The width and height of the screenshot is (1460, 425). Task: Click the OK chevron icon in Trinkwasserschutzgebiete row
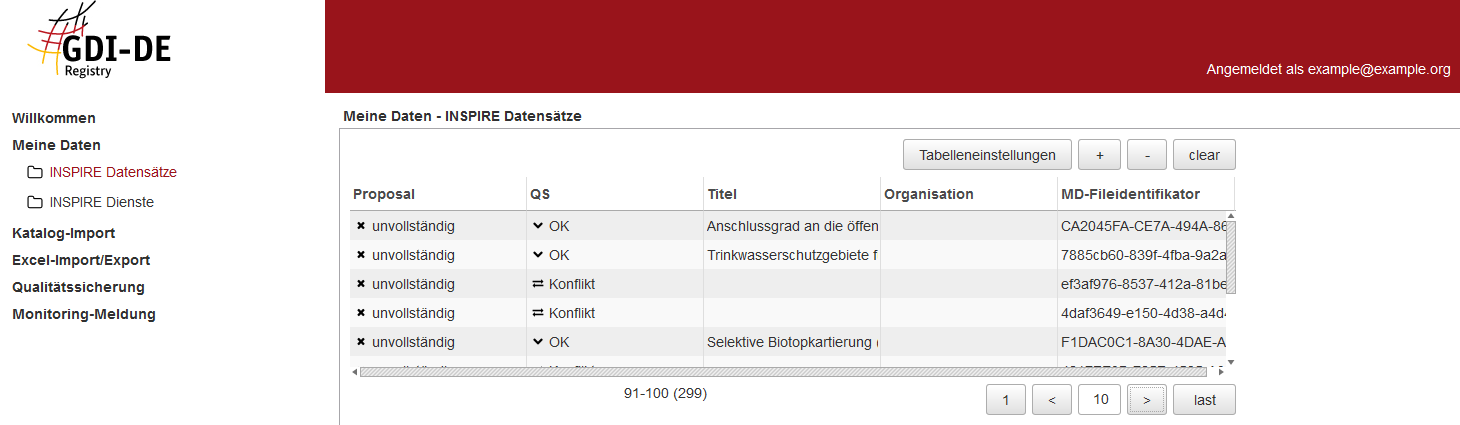click(x=538, y=255)
